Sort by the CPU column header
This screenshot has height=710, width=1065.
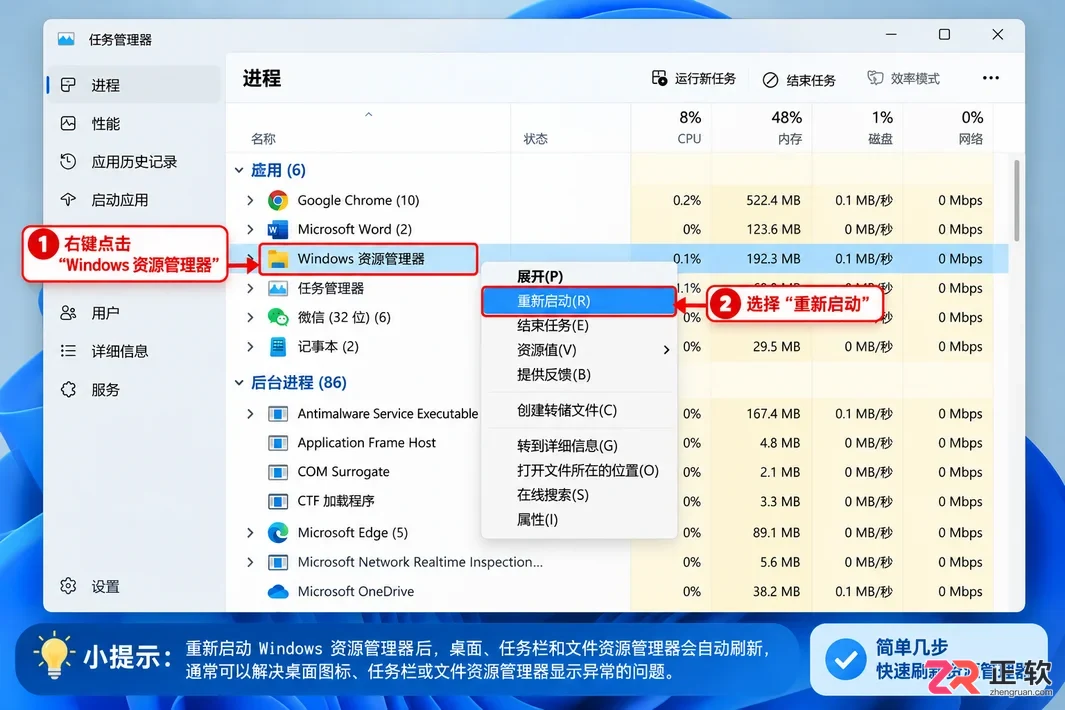689,139
